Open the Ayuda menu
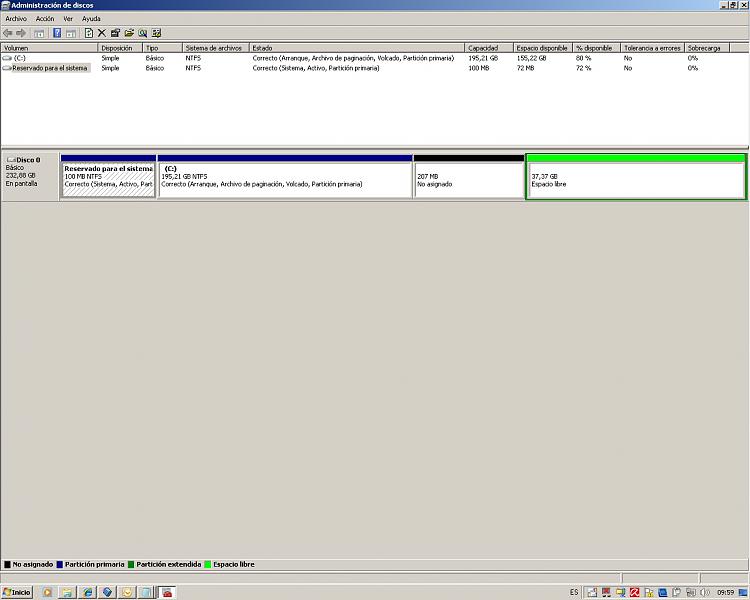The image size is (750, 600). 91,19
